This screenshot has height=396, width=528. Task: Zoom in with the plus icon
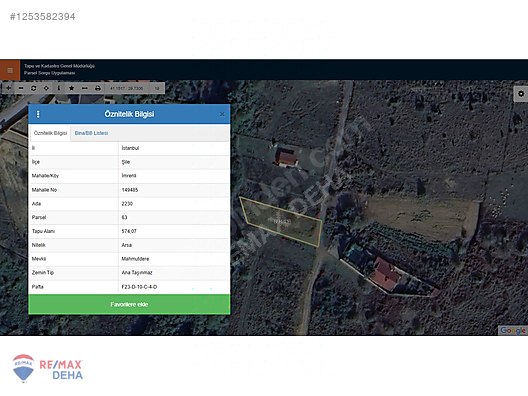(x=8, y=88)
